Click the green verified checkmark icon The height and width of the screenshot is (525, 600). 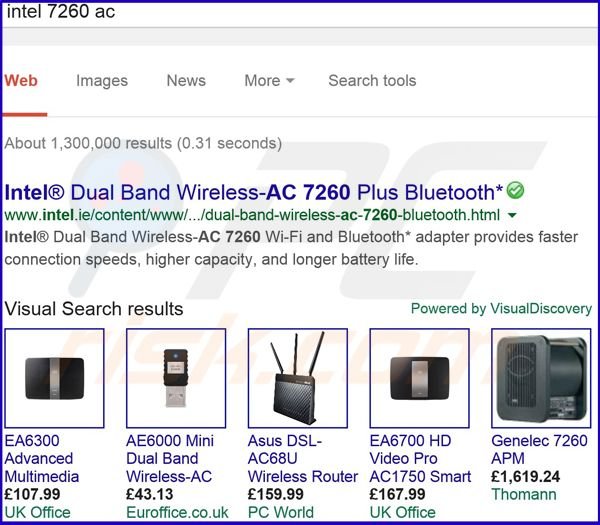pos(515,191)
